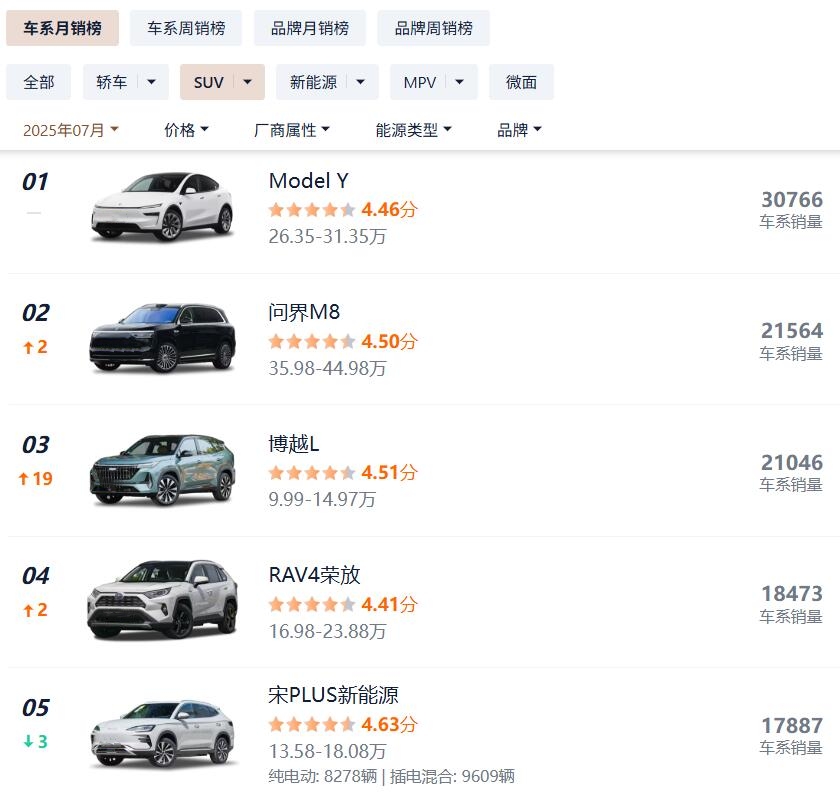840x792 pixels.
Task: Expand the SUV category arrow
Action: [248, 82]
